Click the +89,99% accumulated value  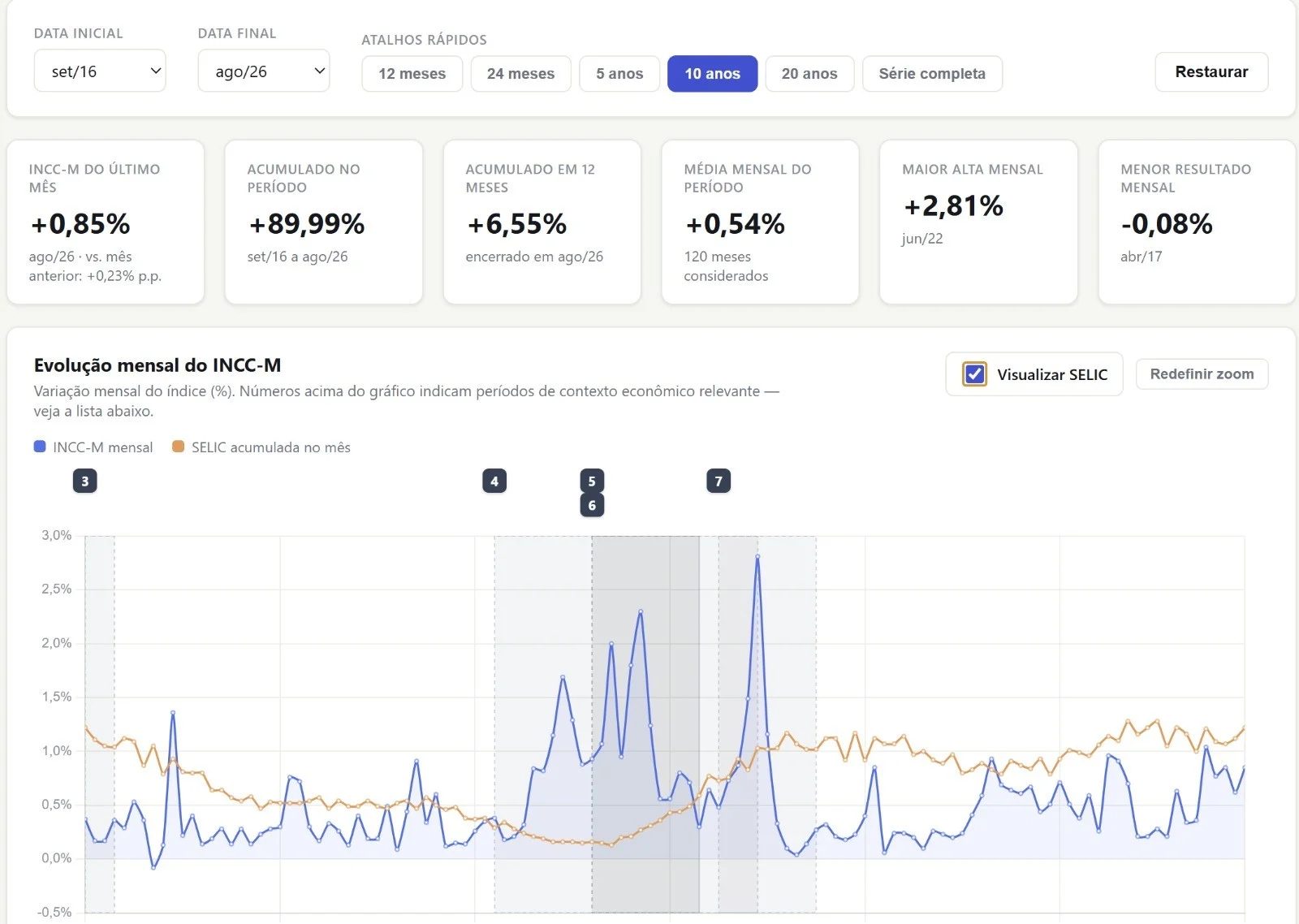pos(307,223)
